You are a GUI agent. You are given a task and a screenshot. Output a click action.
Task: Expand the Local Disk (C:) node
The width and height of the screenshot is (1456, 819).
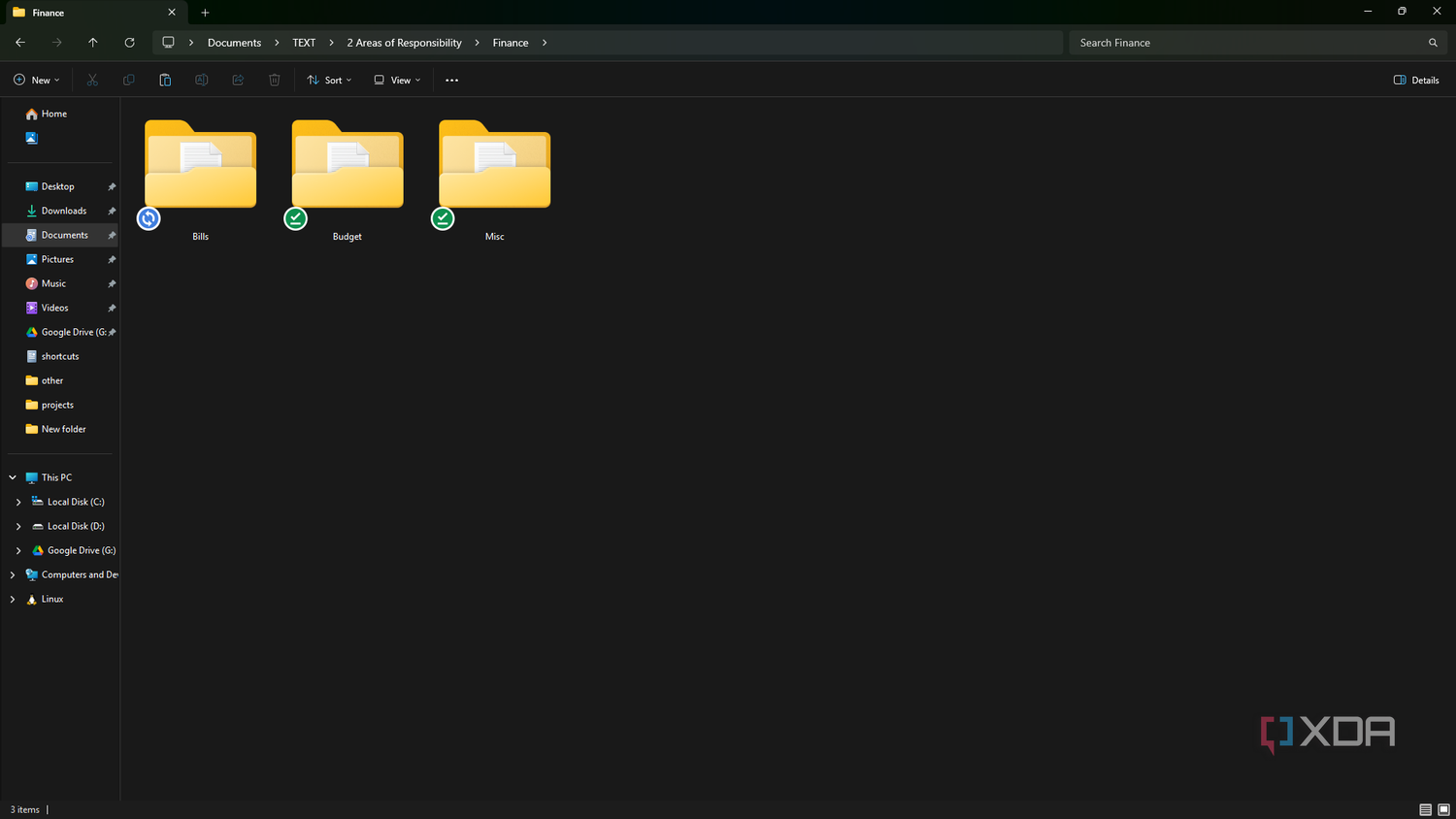click(18, 502)
